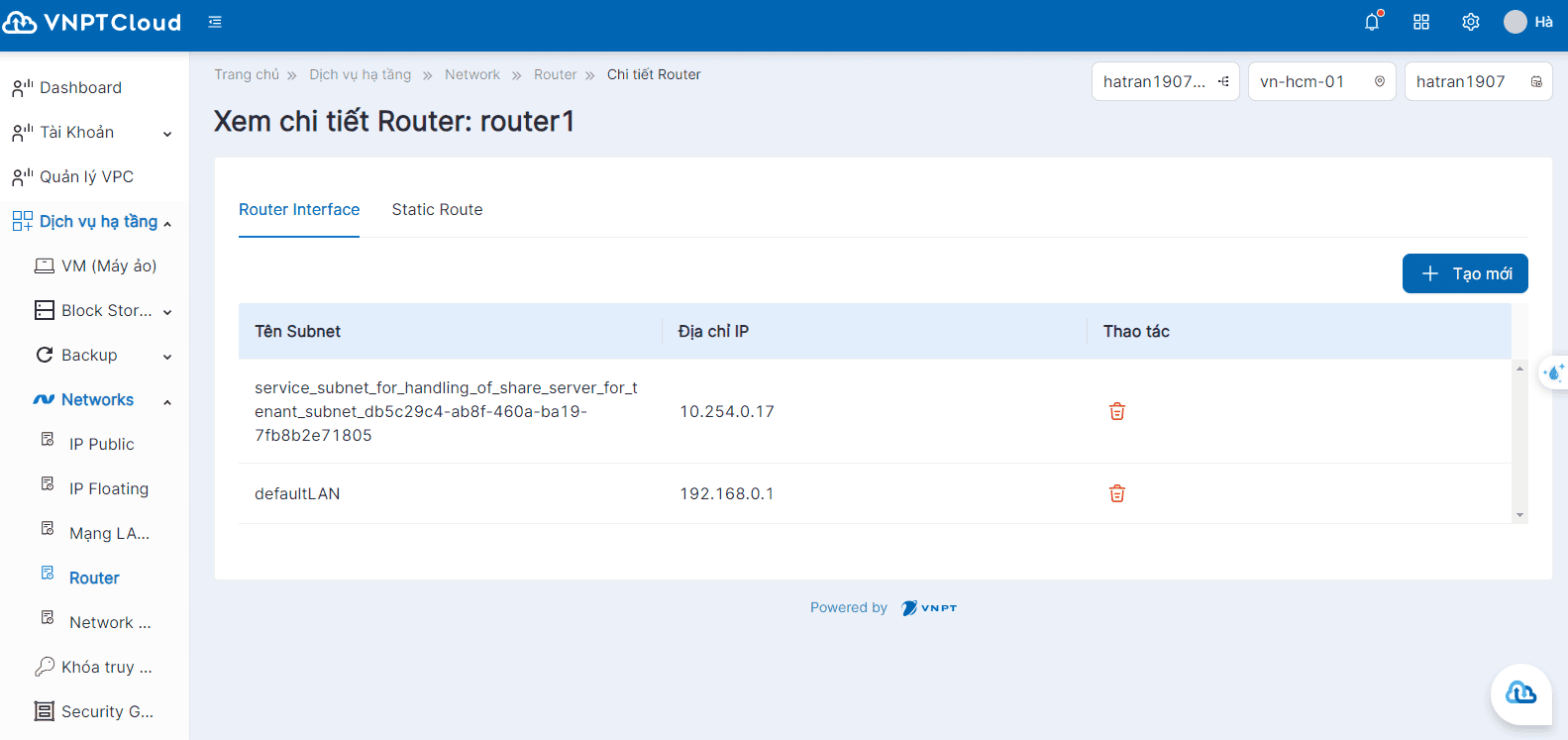
Task: Click the VM (Máy ảo) laptop icon
Action: point(45,265)
